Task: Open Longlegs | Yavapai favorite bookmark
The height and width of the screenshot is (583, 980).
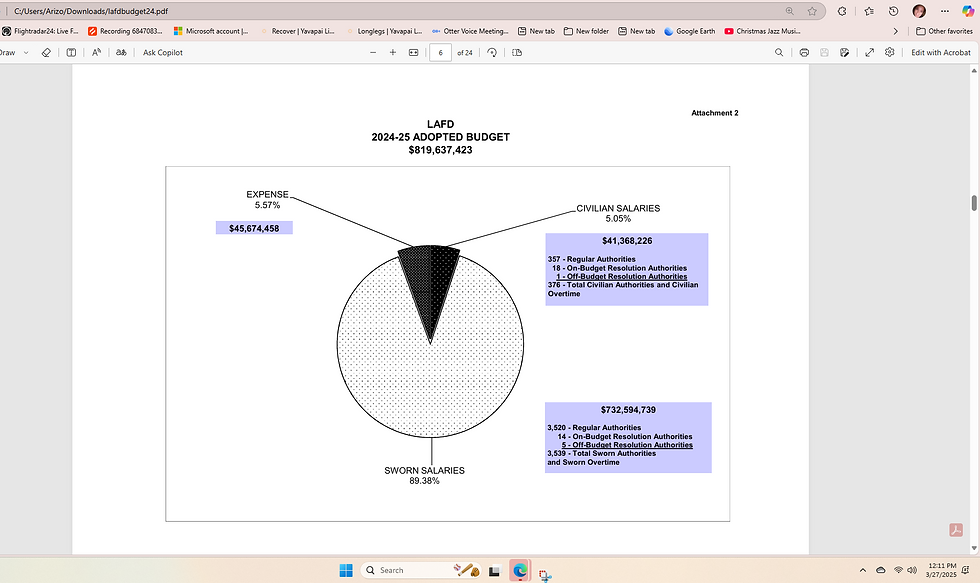Action: click(384, 31)
